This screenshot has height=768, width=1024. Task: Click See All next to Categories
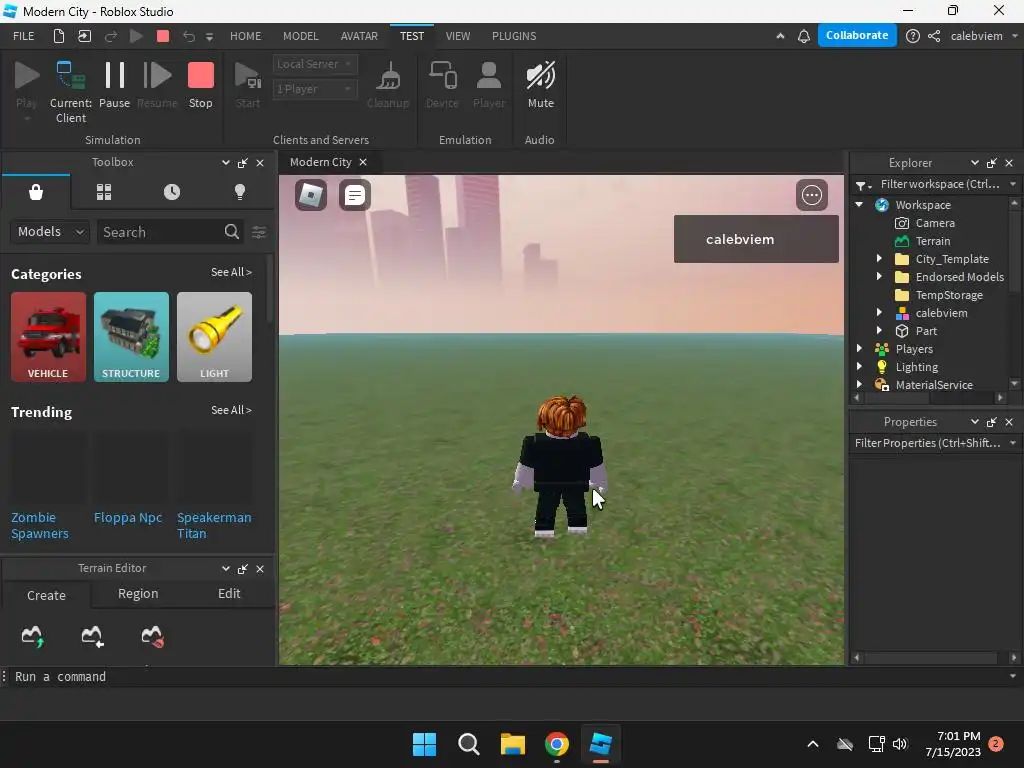[231, 272]
